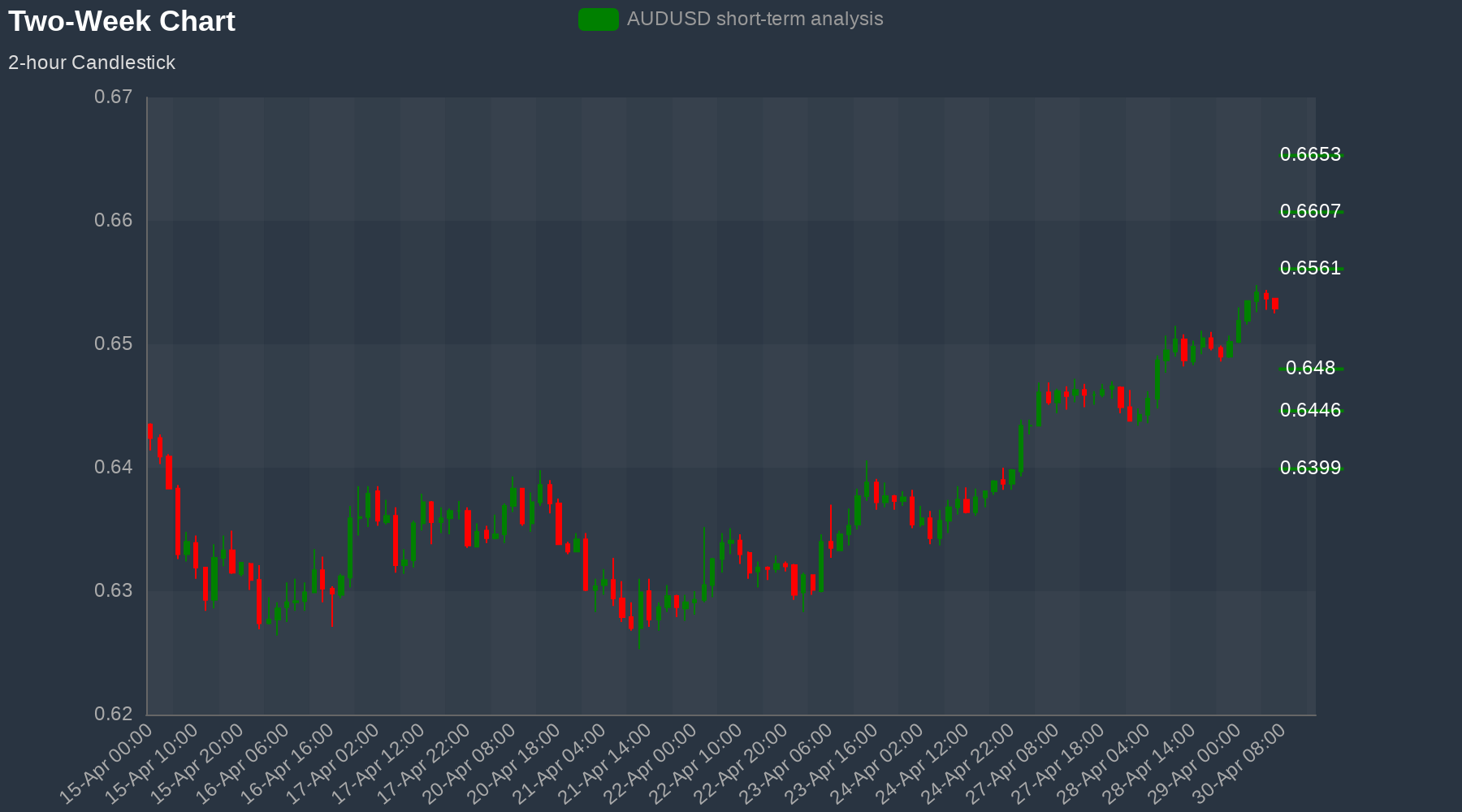Click the green AUDUSD legend color swatch

(598, 19)
